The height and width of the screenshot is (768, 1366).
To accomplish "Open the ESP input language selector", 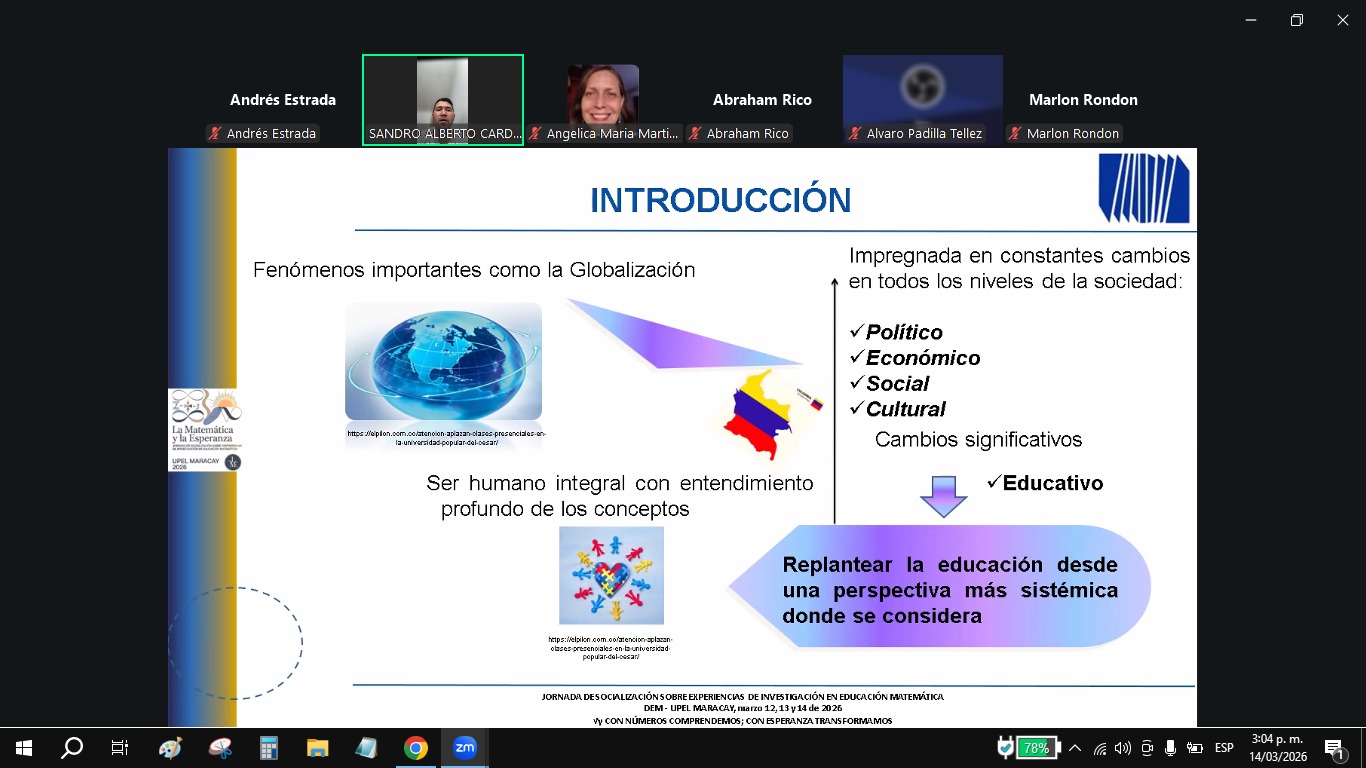I will tap(1224, 748).
